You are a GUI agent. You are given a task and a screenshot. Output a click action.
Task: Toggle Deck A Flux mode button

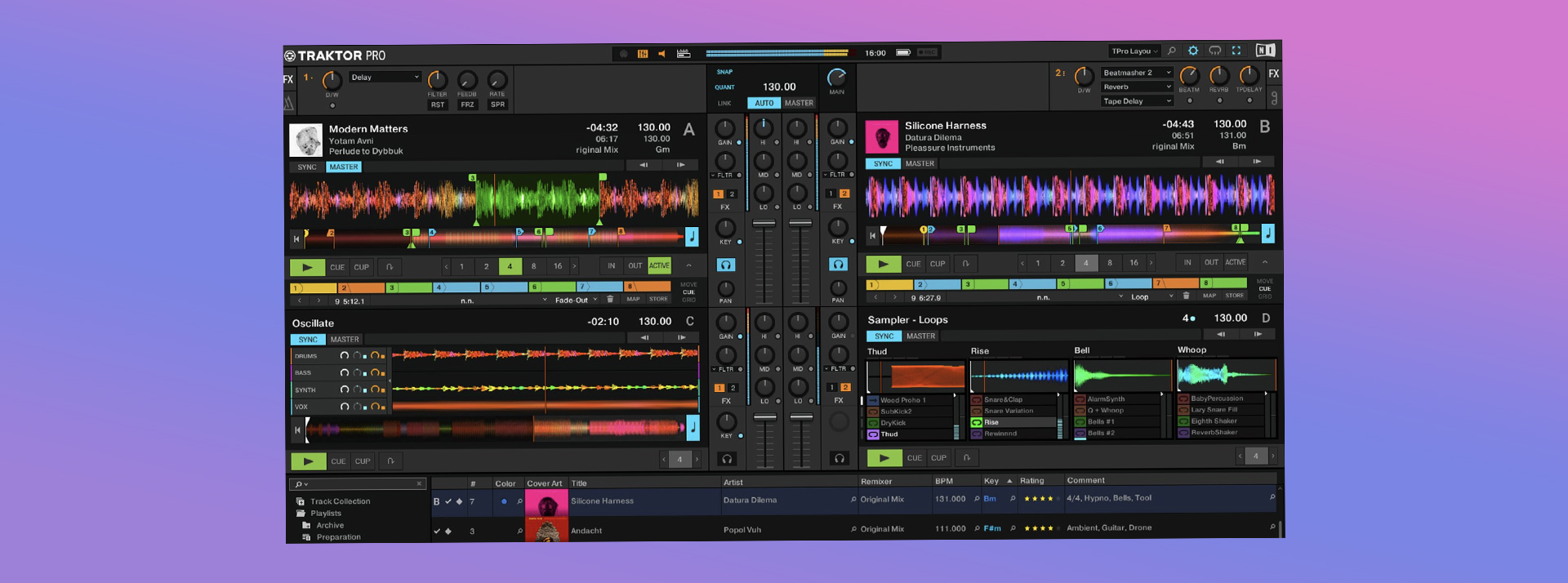pos(390,267)
